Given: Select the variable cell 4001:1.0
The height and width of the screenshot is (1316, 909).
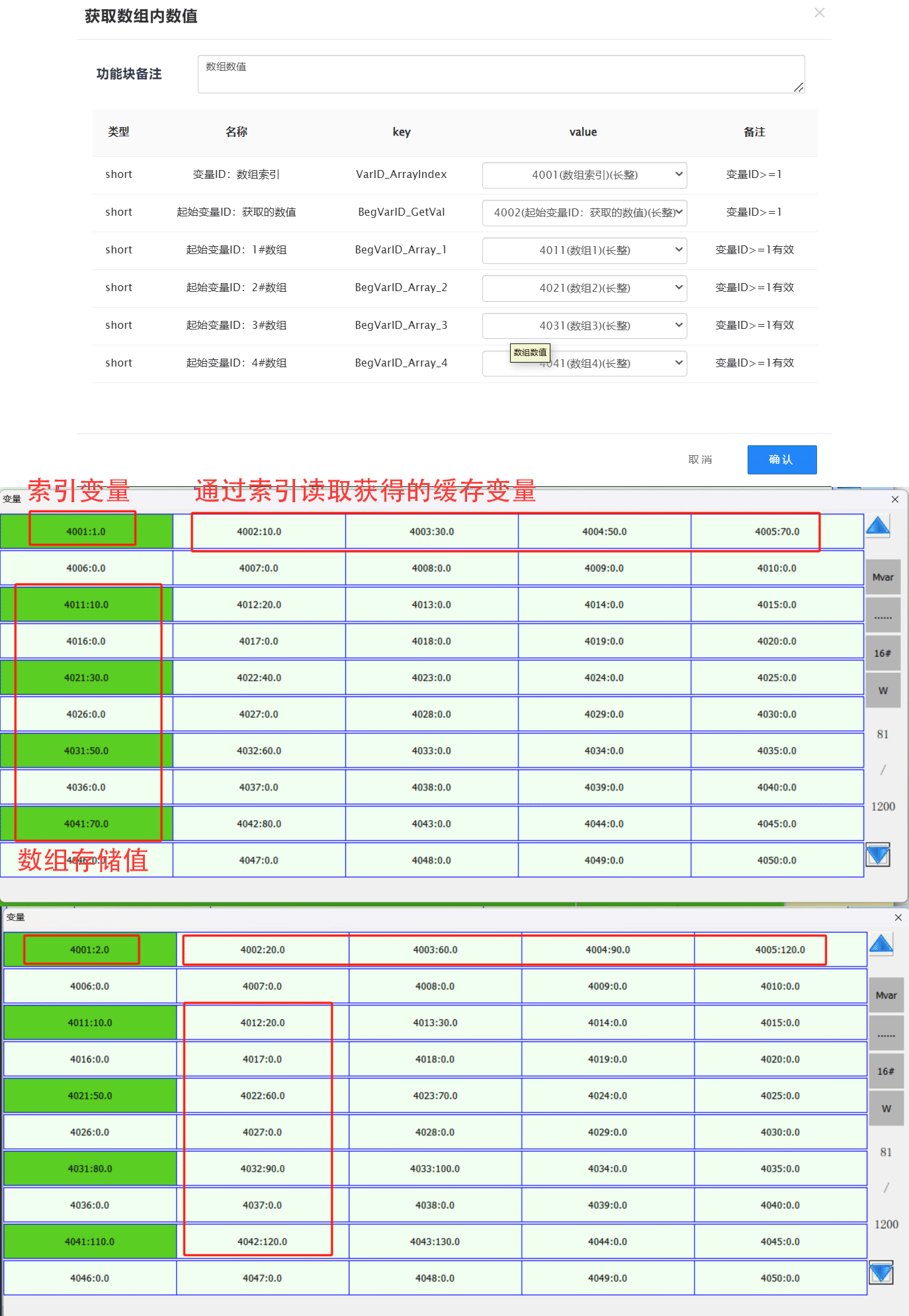Looking at the screenshot, I should [x=86, y=531].
